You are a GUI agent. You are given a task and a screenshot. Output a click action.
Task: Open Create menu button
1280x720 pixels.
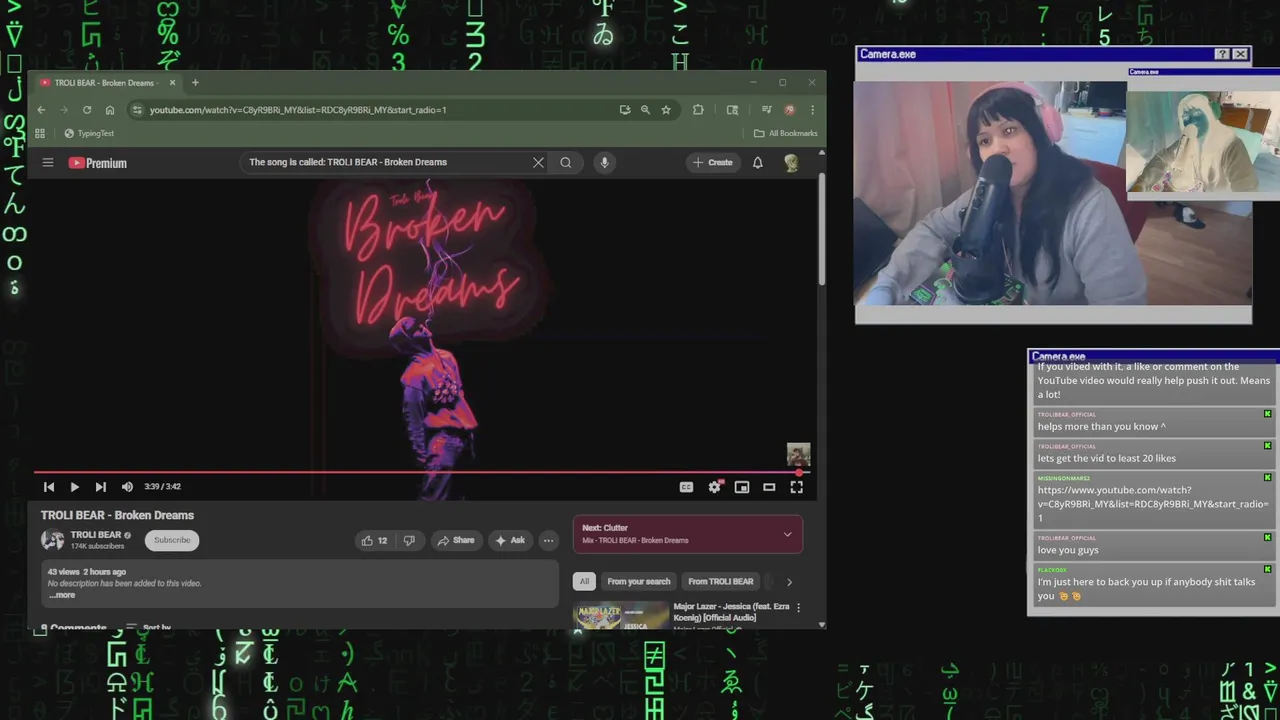713,162
